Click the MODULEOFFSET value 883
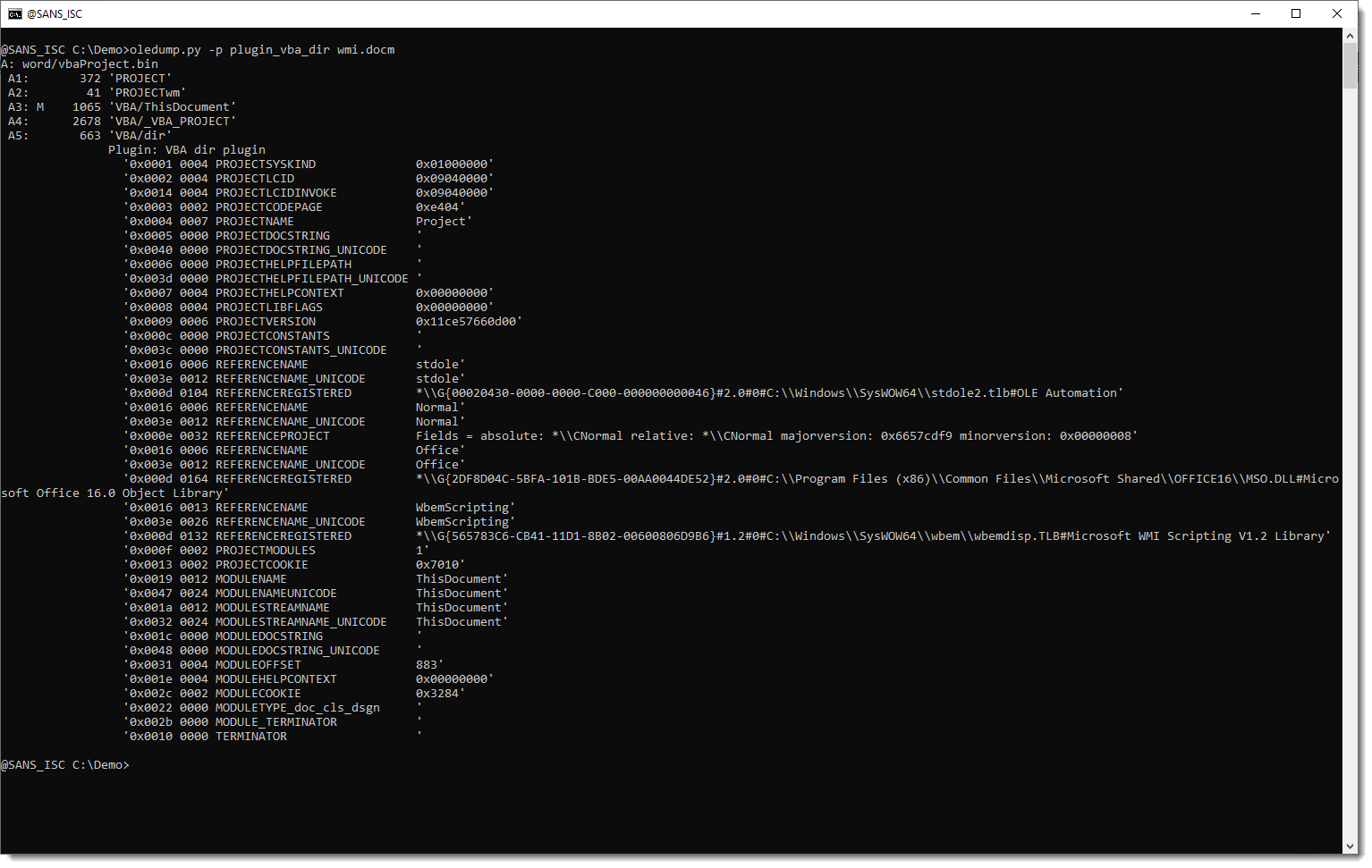This screenshot has width=1372, height=868. pyautogui.click(x=427, y=665)
